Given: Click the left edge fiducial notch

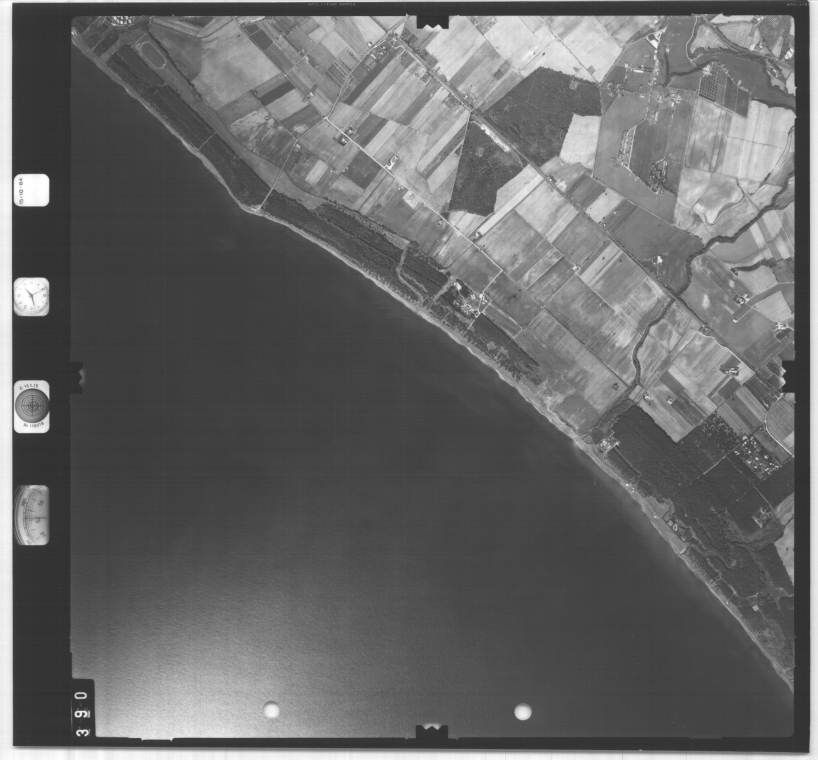Looking at the screenshot, I should [x=76, y=375].
